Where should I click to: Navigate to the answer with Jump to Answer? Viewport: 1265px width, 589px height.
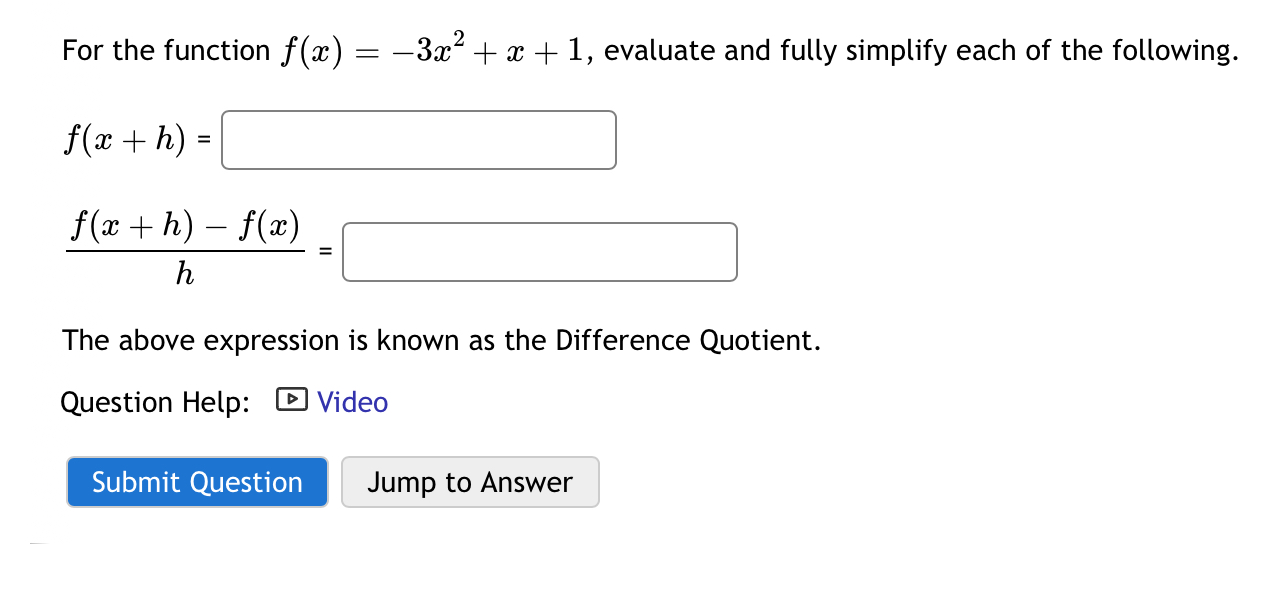click(470, 482)
